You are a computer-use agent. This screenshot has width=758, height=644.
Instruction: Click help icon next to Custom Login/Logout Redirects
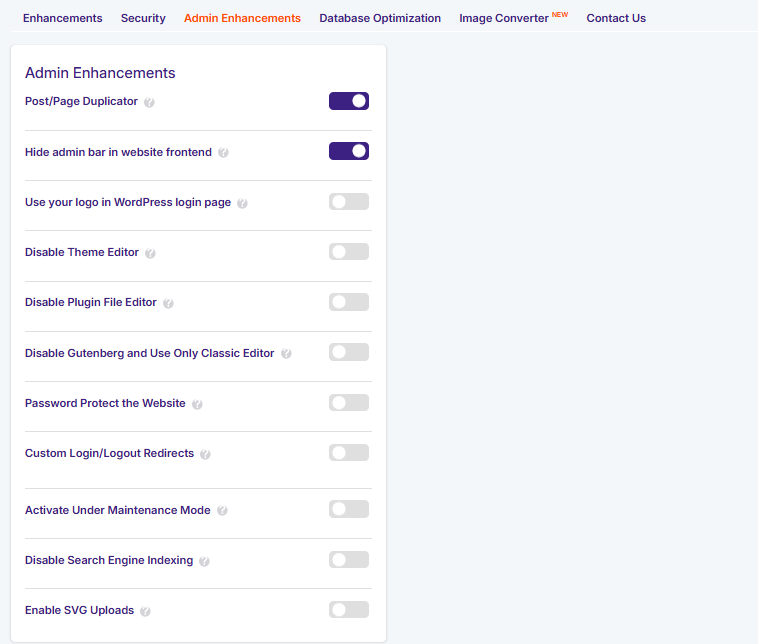click(x=205, y=454)
